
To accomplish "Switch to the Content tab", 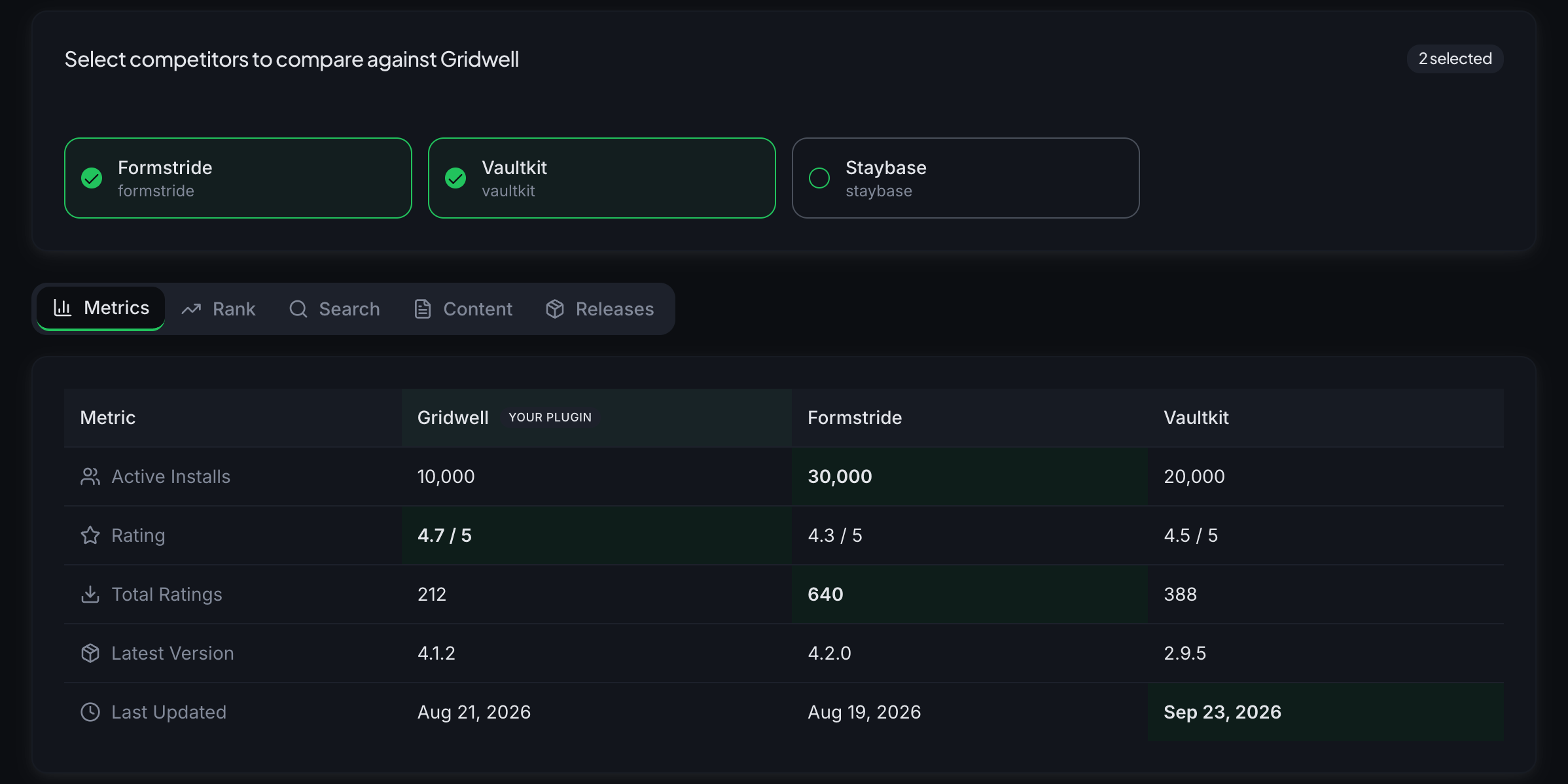I will coord(463,309).
